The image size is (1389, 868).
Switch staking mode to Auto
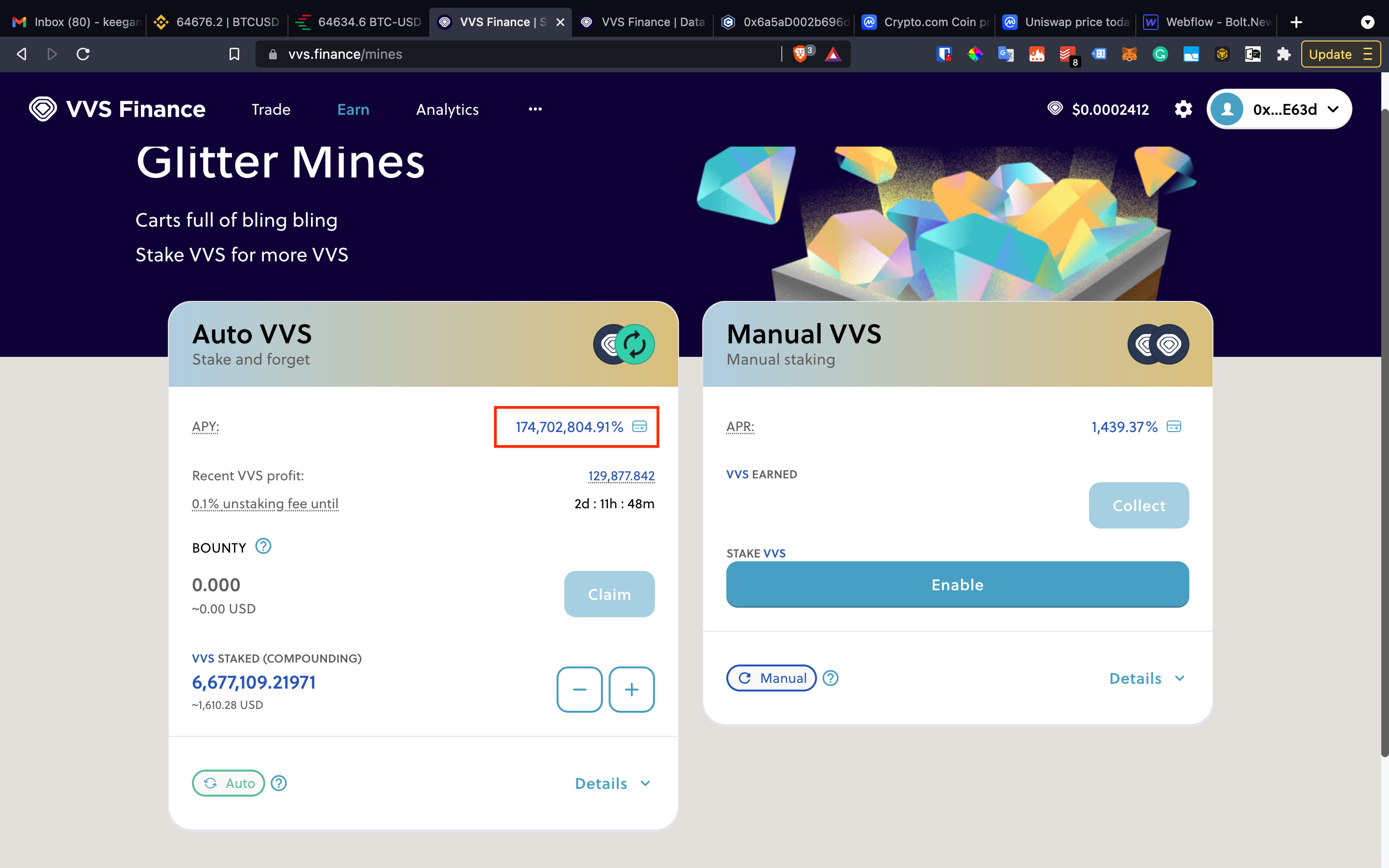tap(228, 783)
